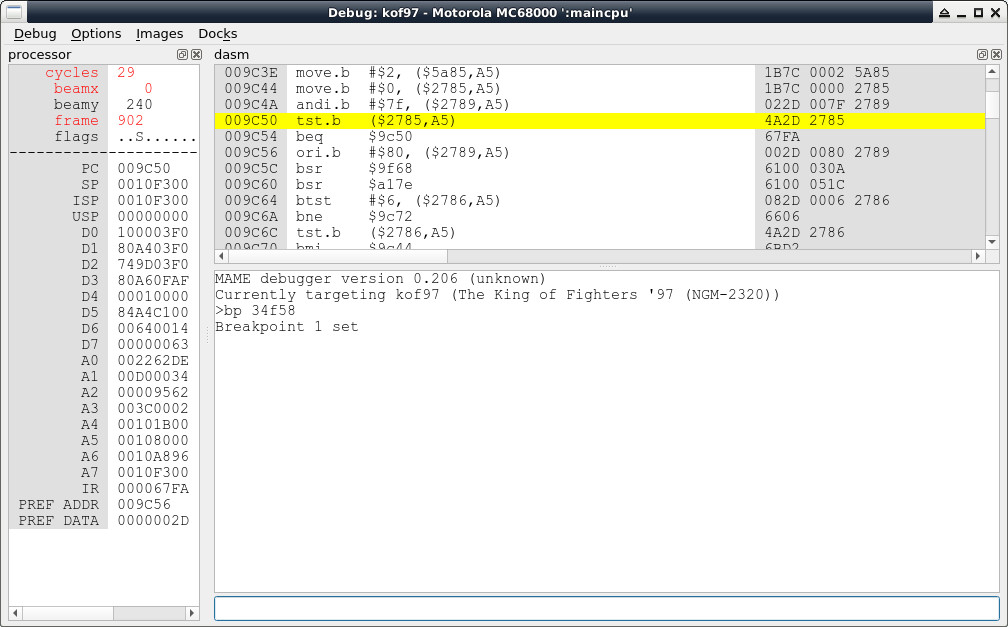1008x627 pixels.
Task: Click the A5 register value 00108000
Action: pos(153,441)
